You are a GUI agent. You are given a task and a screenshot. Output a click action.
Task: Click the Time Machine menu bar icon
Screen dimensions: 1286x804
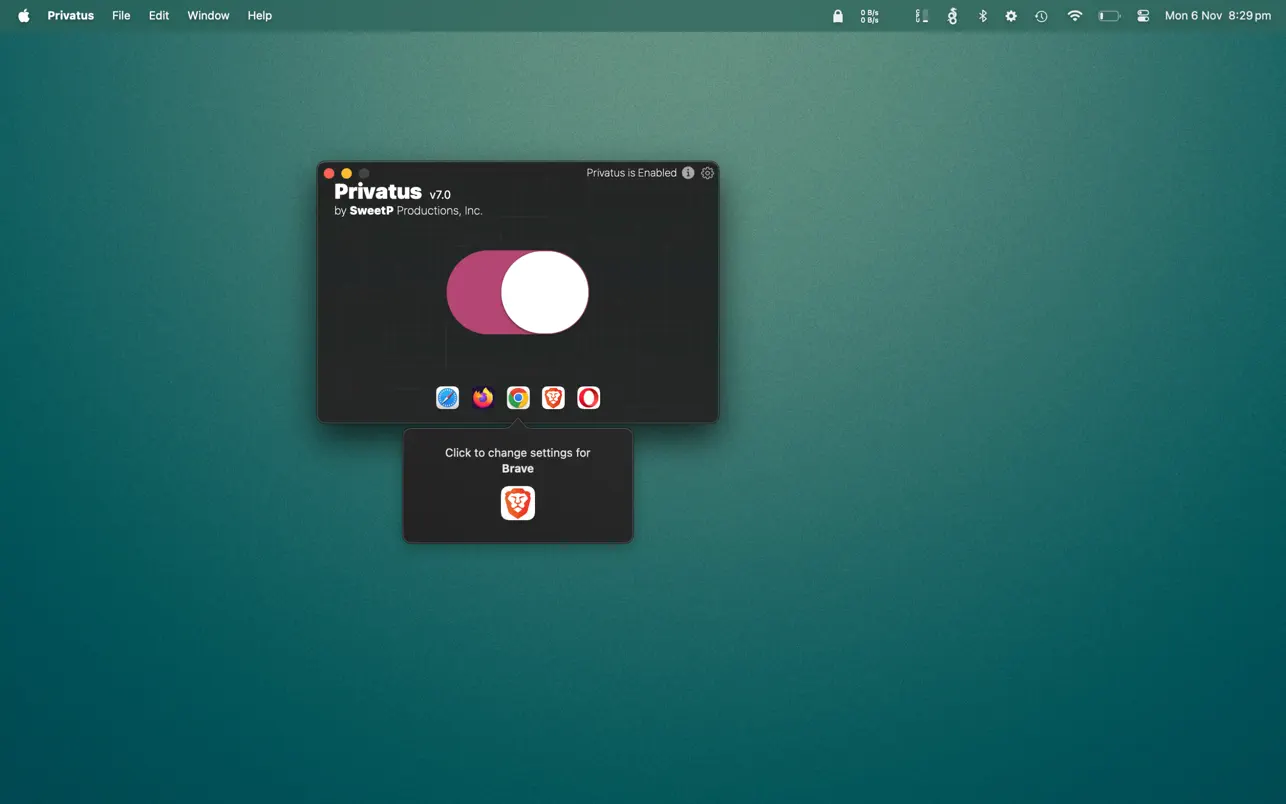pos(1041,16)
